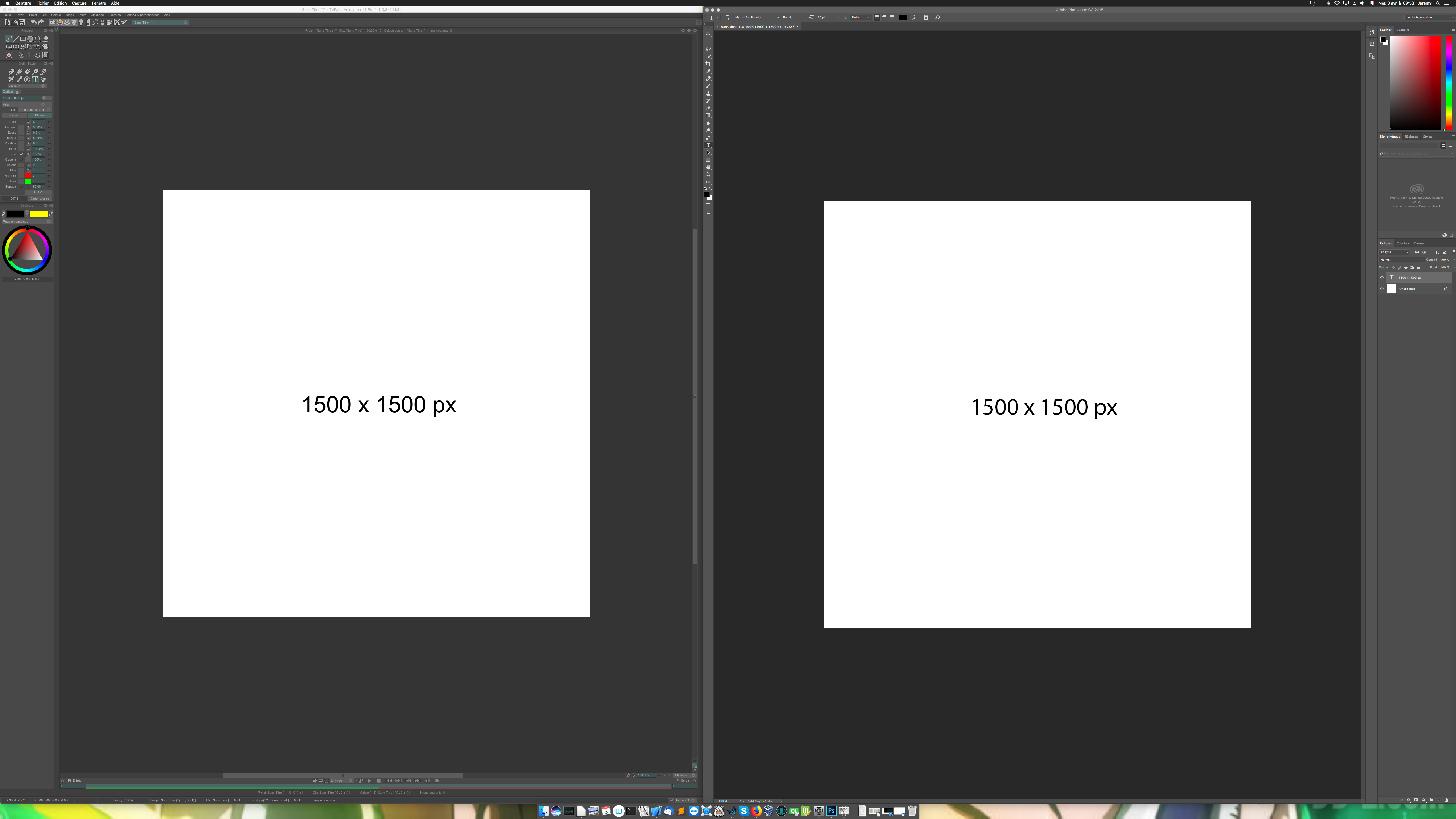Toggle the Bordure checkbox in TVPaint
This screenshot has height=819, width=1456.
coord(22,176)
